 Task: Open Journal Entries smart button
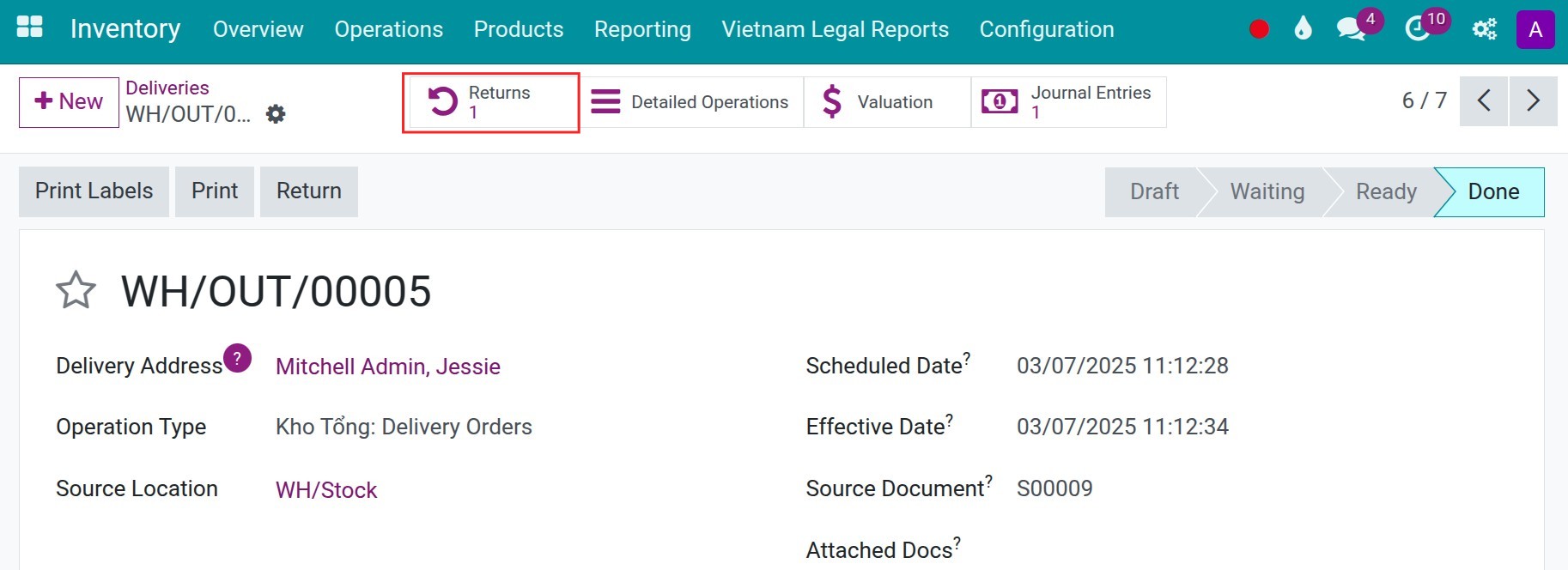pyautogui.click(x=1069, y=102)
